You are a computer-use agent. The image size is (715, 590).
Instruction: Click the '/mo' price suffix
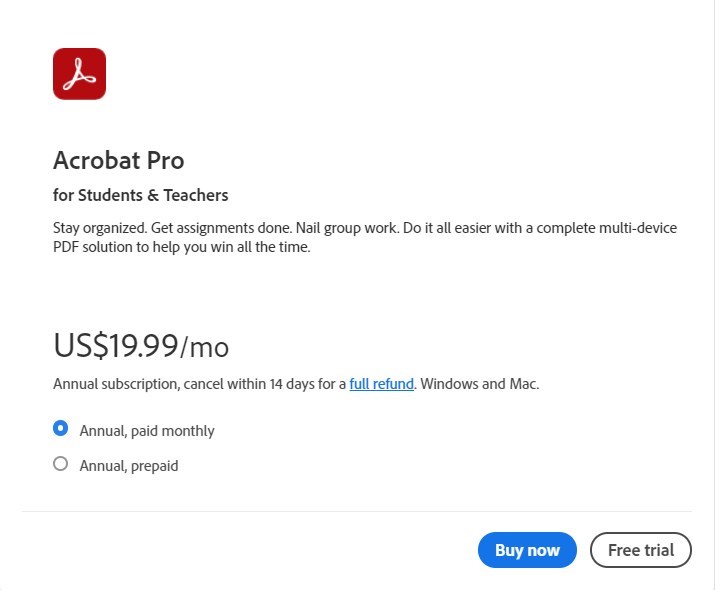205,348
